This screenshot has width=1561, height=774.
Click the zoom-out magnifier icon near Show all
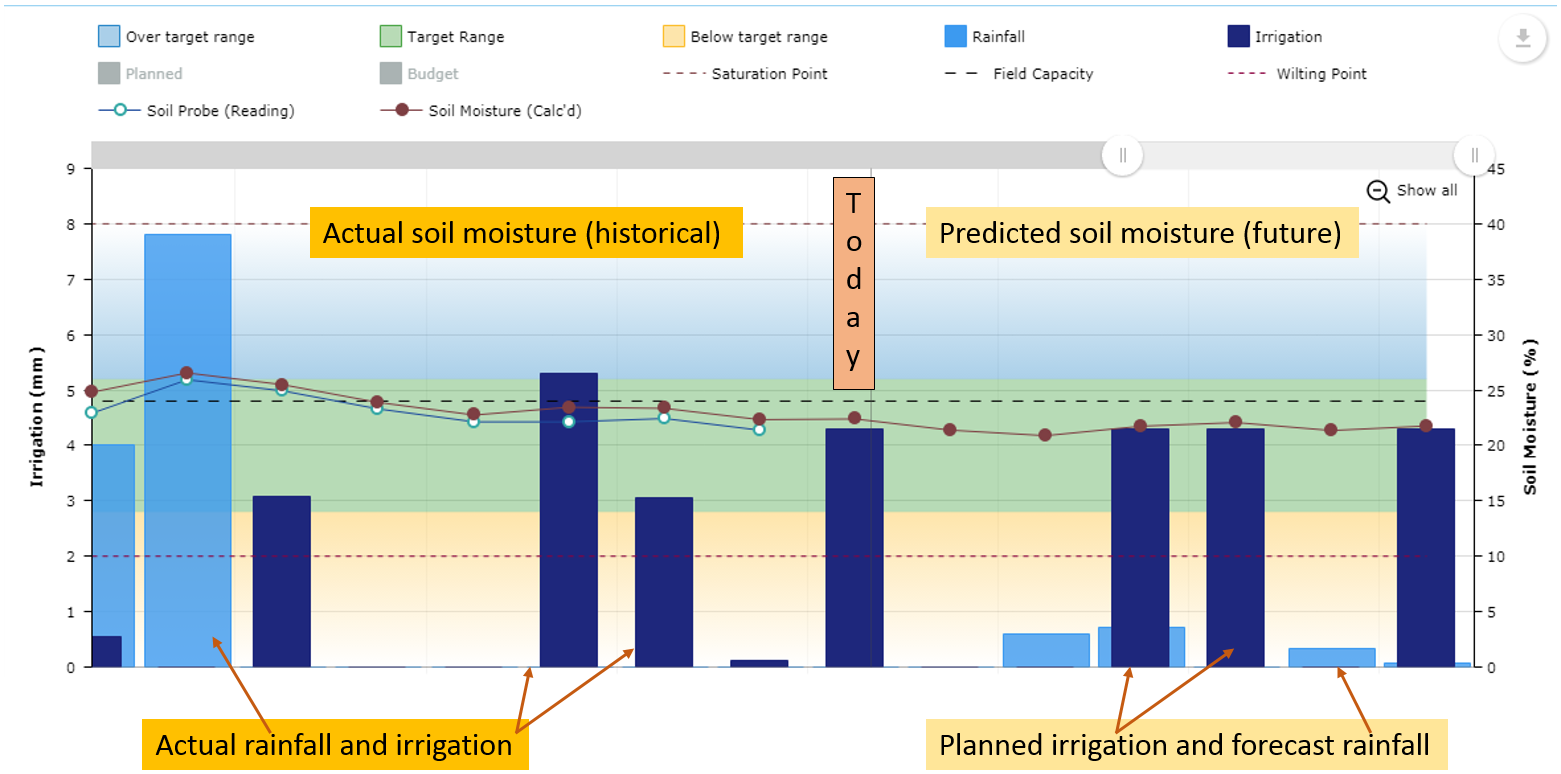[1377, 189]
